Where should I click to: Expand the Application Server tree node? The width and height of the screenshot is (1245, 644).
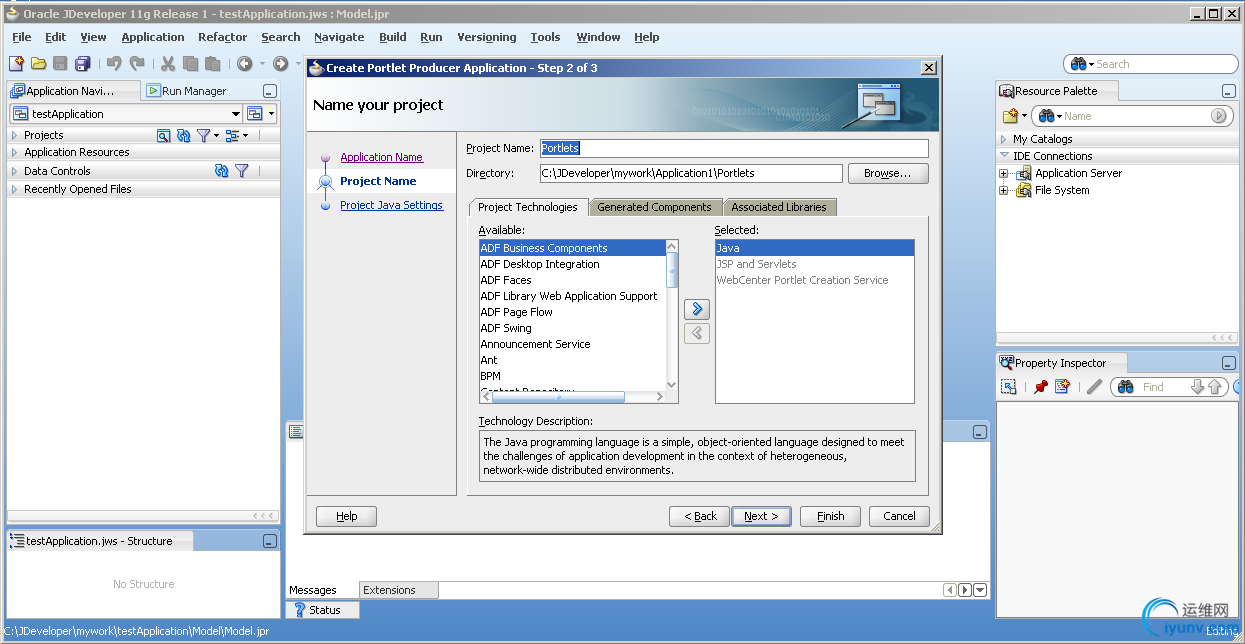[1004, 174]
